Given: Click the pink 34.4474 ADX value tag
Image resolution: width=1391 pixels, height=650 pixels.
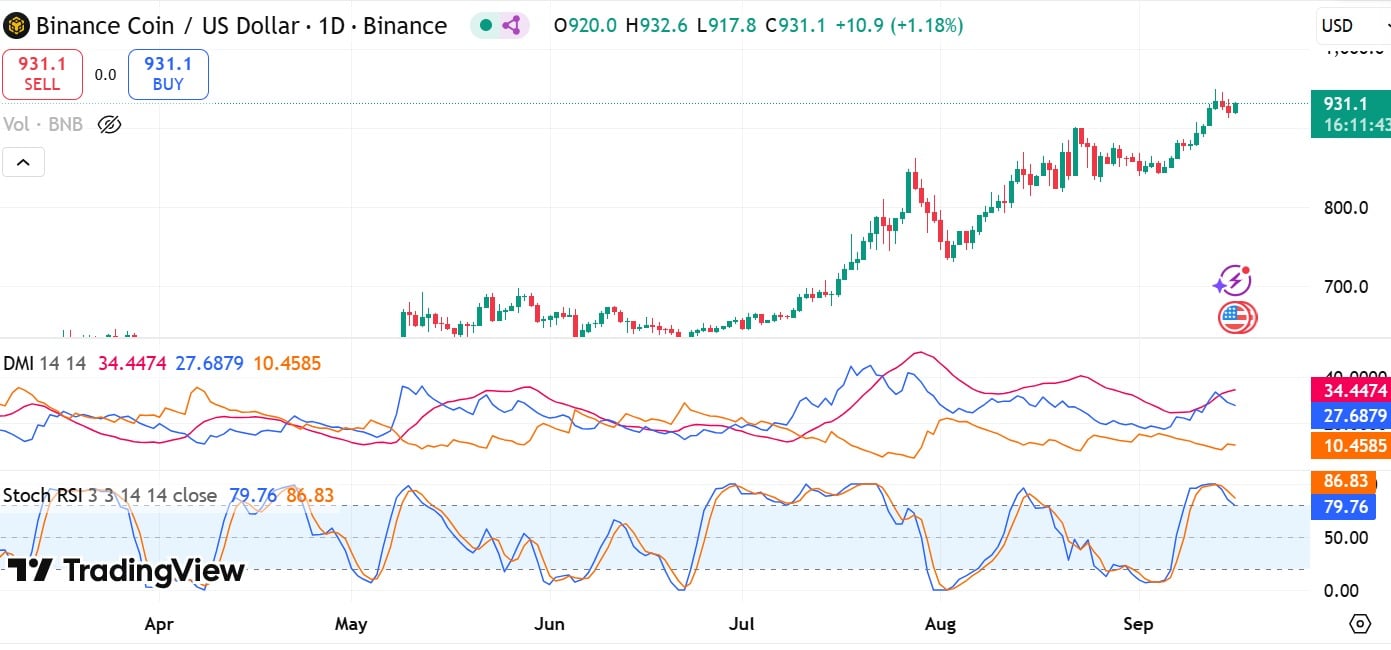Looking at the screenshot, I should 1349,390.
